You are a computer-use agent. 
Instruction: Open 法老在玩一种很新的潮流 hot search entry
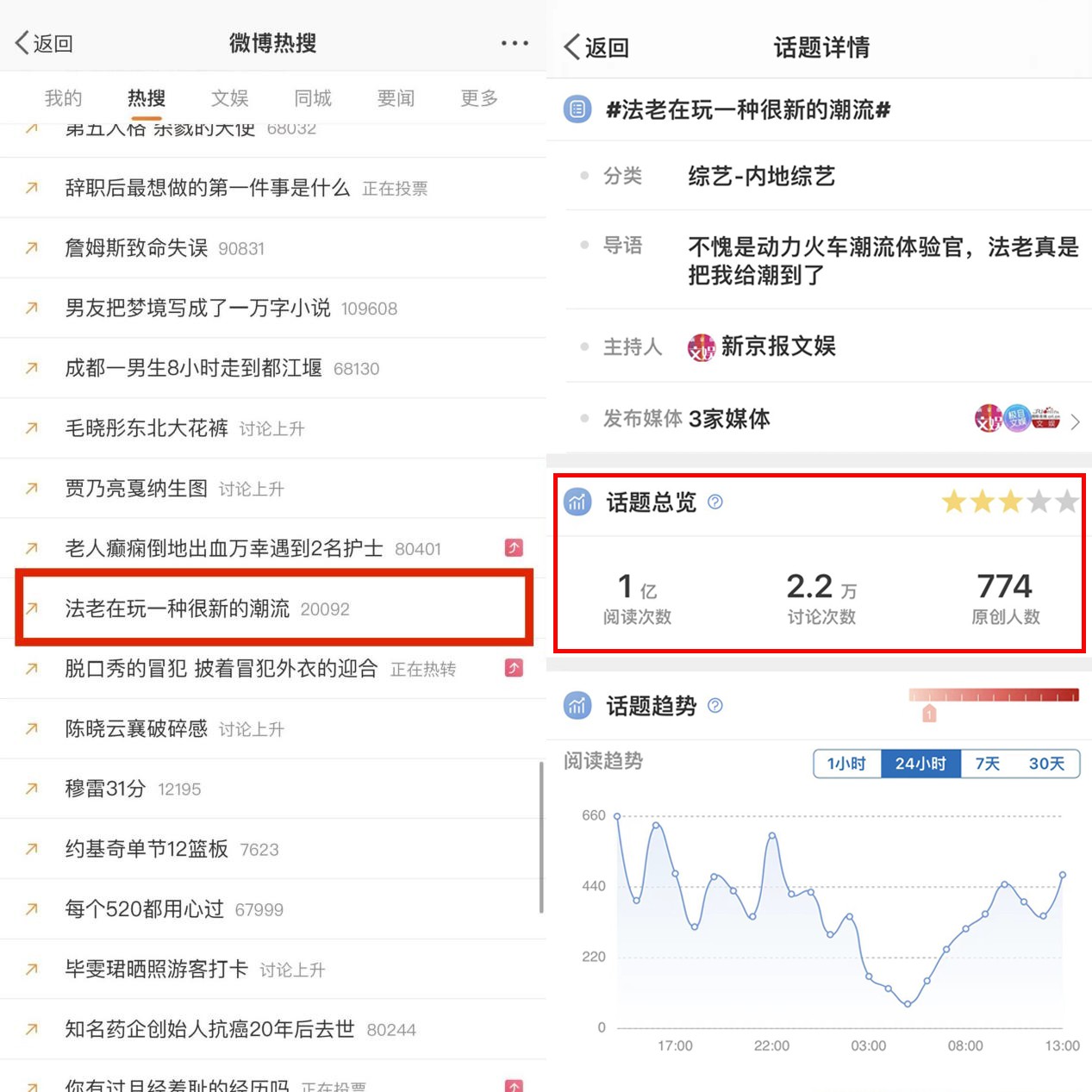click(x=274, y=608)
